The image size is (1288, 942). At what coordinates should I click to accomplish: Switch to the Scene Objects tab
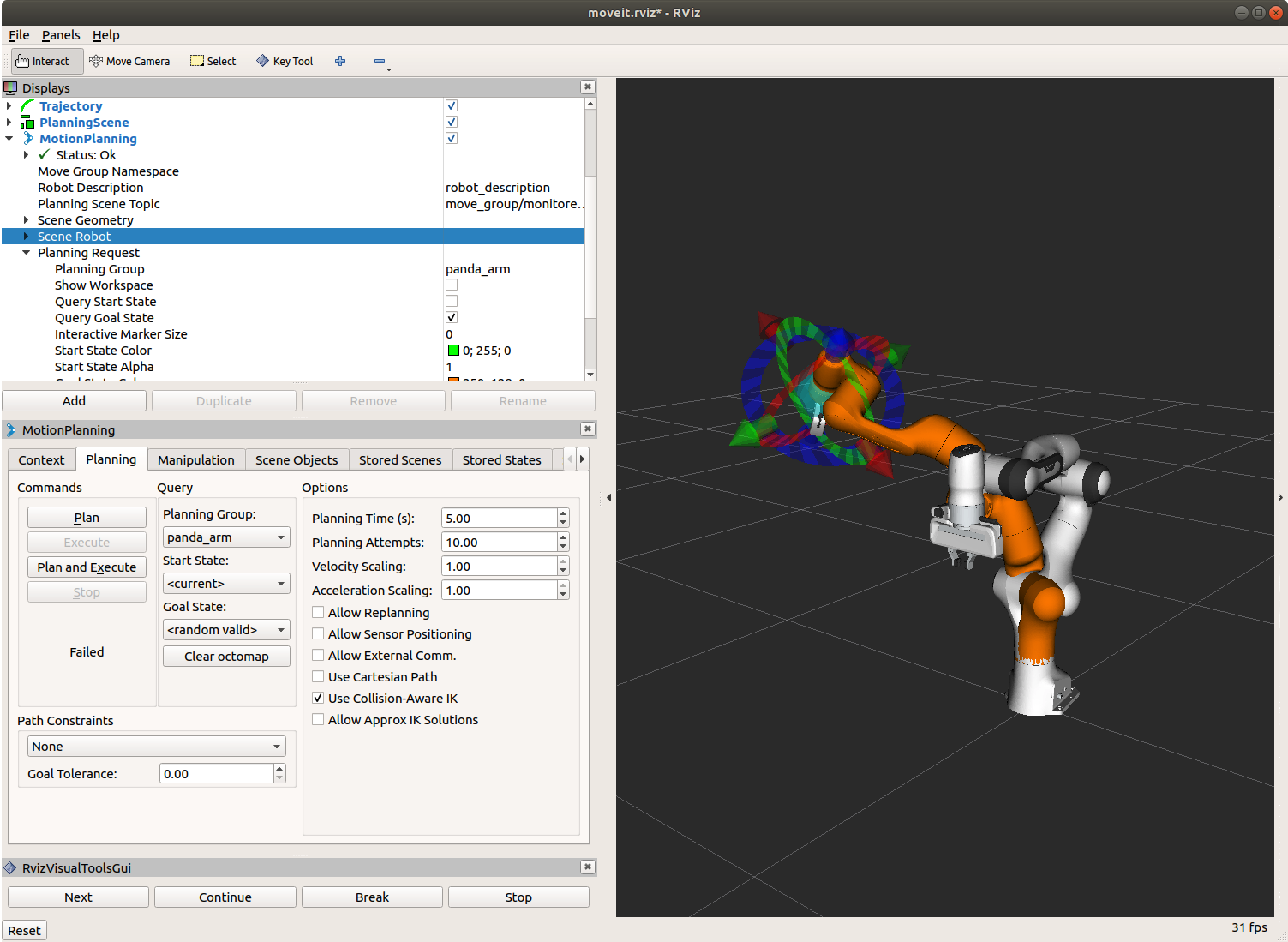point(297,460)
